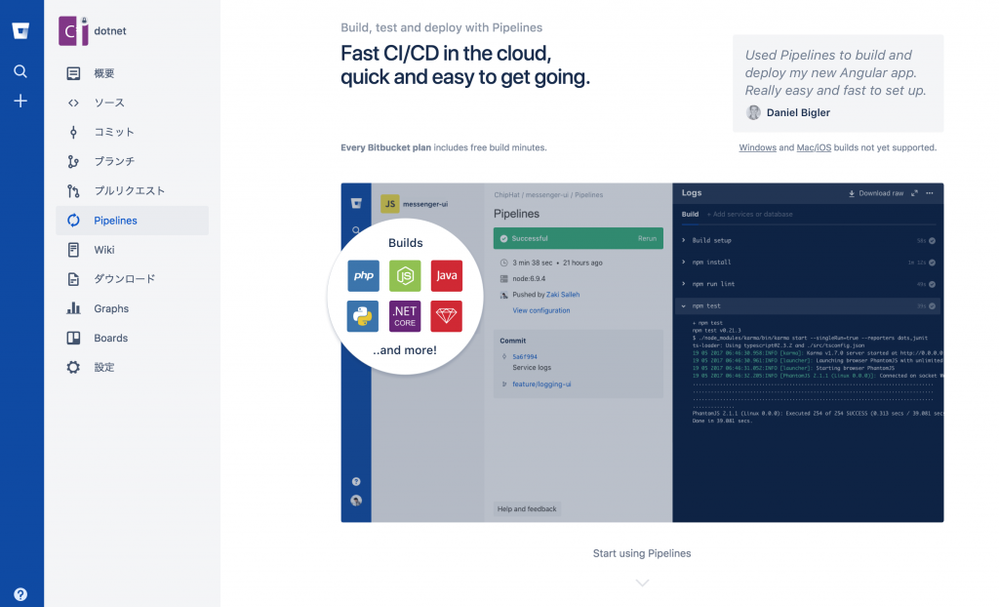This screenshot has width=999, height=607.
Task: Open ソース in the sidebar
Action: tap(132, 103)
